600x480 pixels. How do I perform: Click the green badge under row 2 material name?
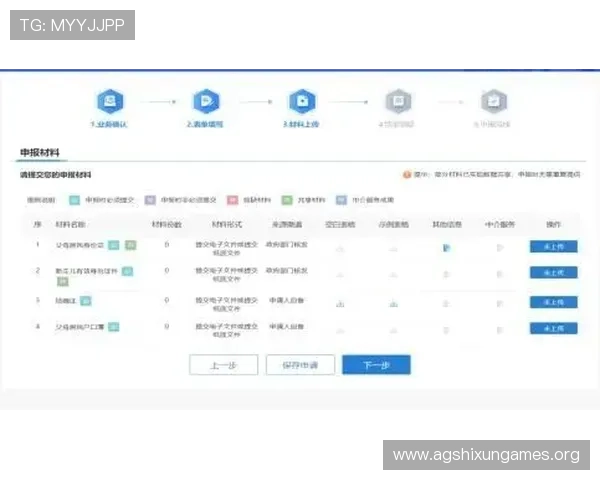[63, 282]
